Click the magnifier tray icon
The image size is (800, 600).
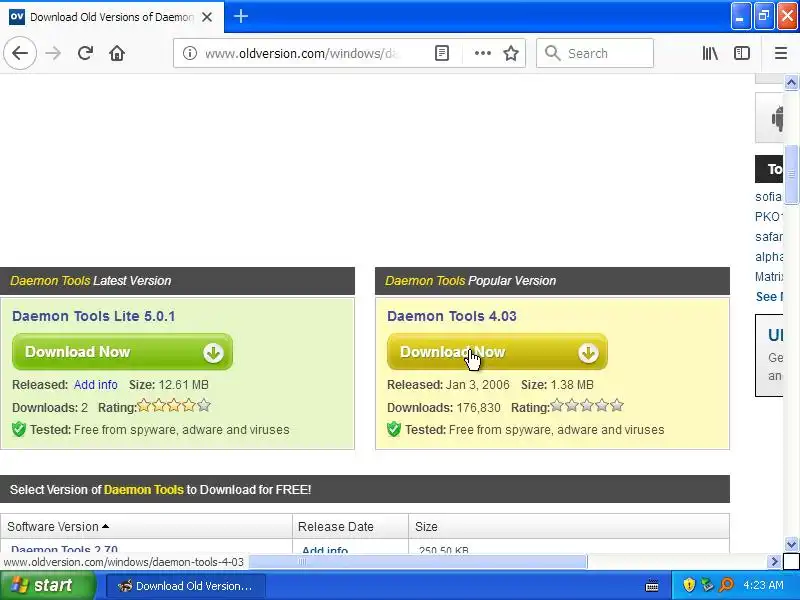coord(726,585)
